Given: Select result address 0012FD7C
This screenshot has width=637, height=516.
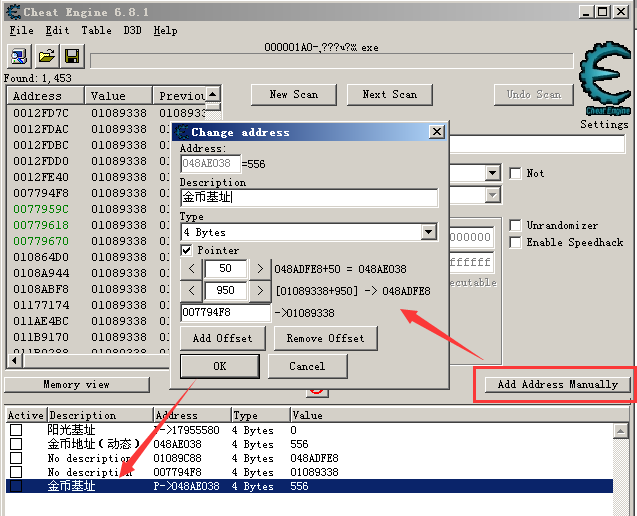Looking at the screenshot, I should 41,113.
